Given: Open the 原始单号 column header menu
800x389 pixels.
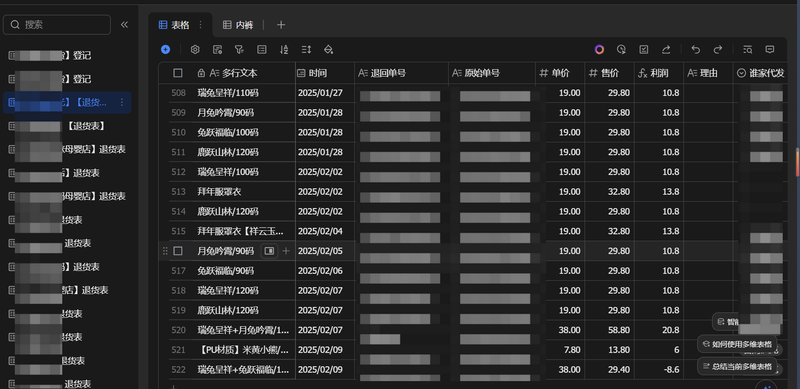Looking at the screenshot, I should click(492, 73).
